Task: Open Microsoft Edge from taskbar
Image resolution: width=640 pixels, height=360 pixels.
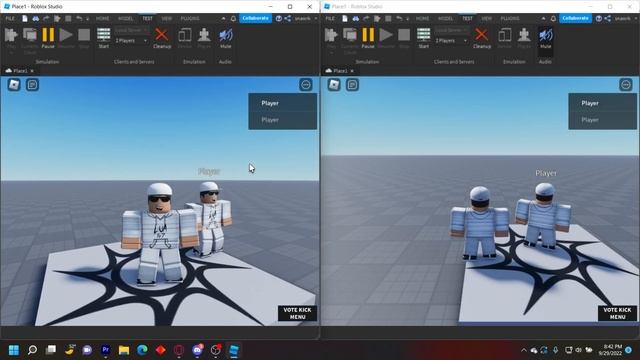Action: click(142, 350)
